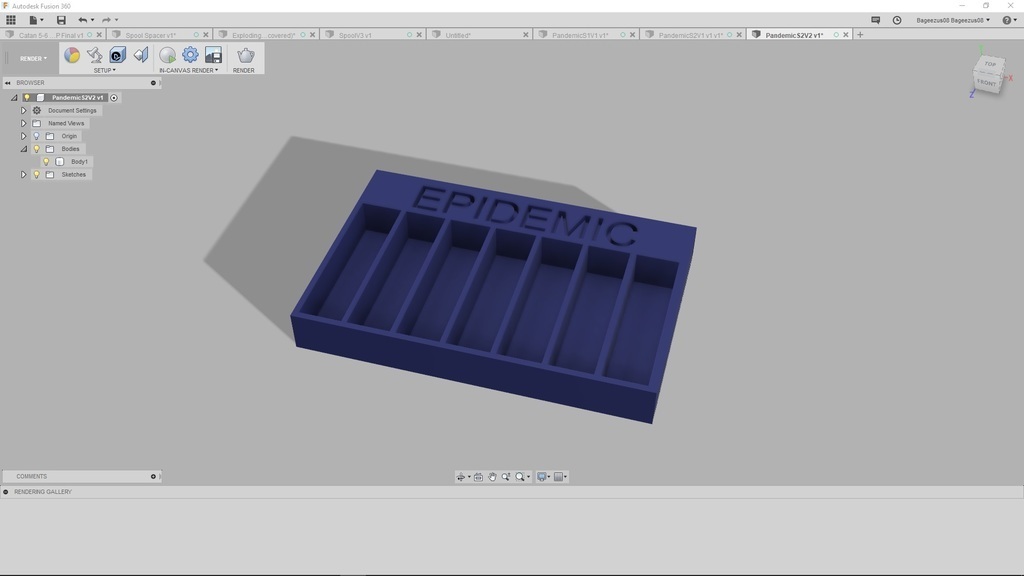Redo the last action
Viewport: 1024px width, 576px height.
[x=106, y=20]
